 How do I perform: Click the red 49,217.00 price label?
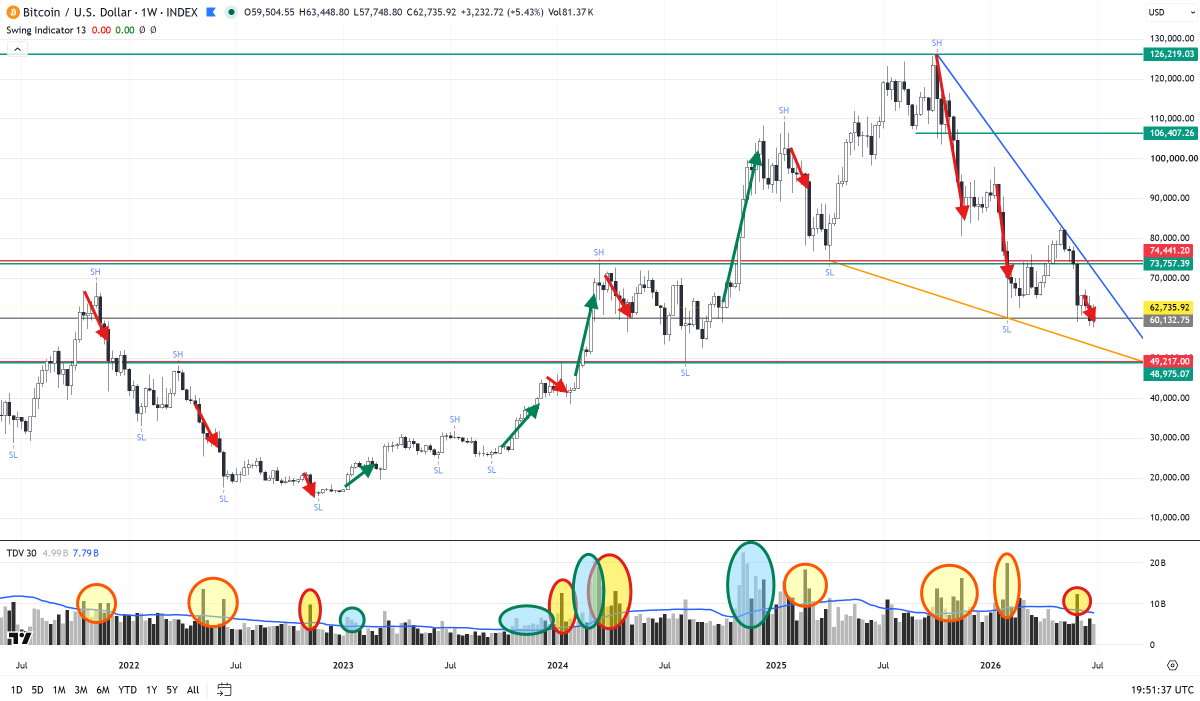point(1170,360)
